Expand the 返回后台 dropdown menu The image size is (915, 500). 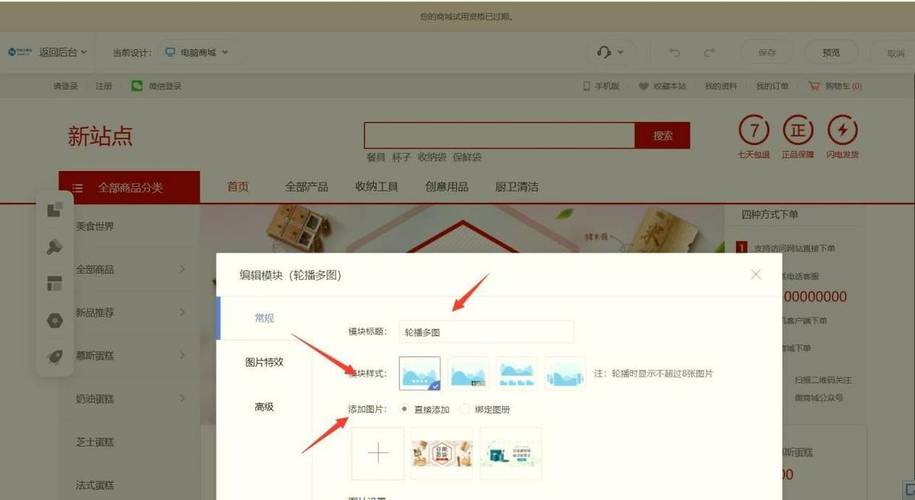tap(62, 52)
